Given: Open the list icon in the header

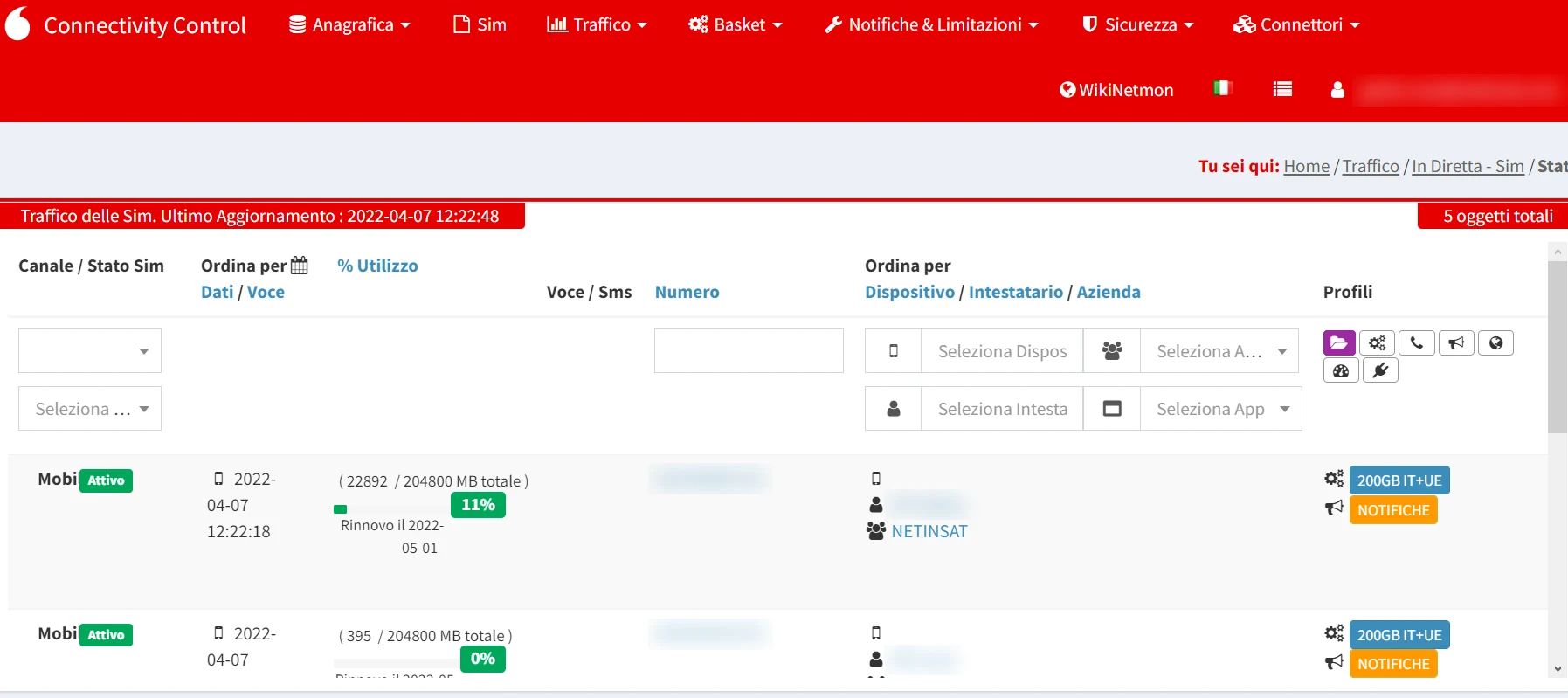Looking at the screenshot, I should 1282,89.
